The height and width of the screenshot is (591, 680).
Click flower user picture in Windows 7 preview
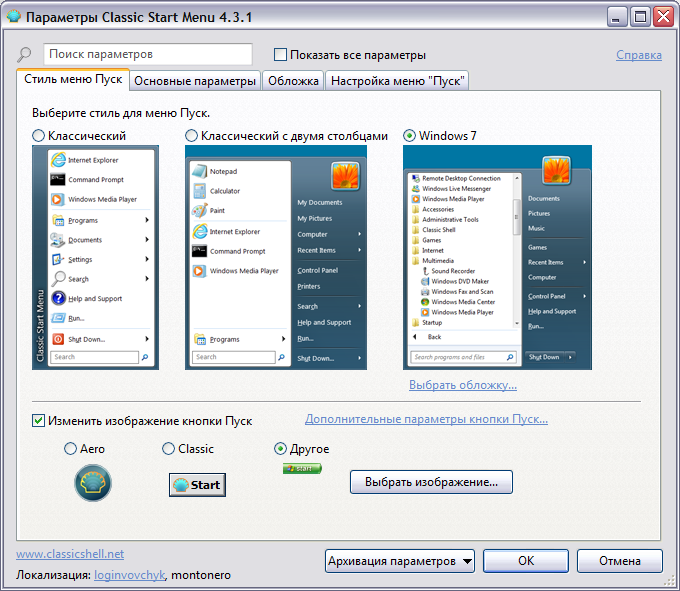point(556,170)
